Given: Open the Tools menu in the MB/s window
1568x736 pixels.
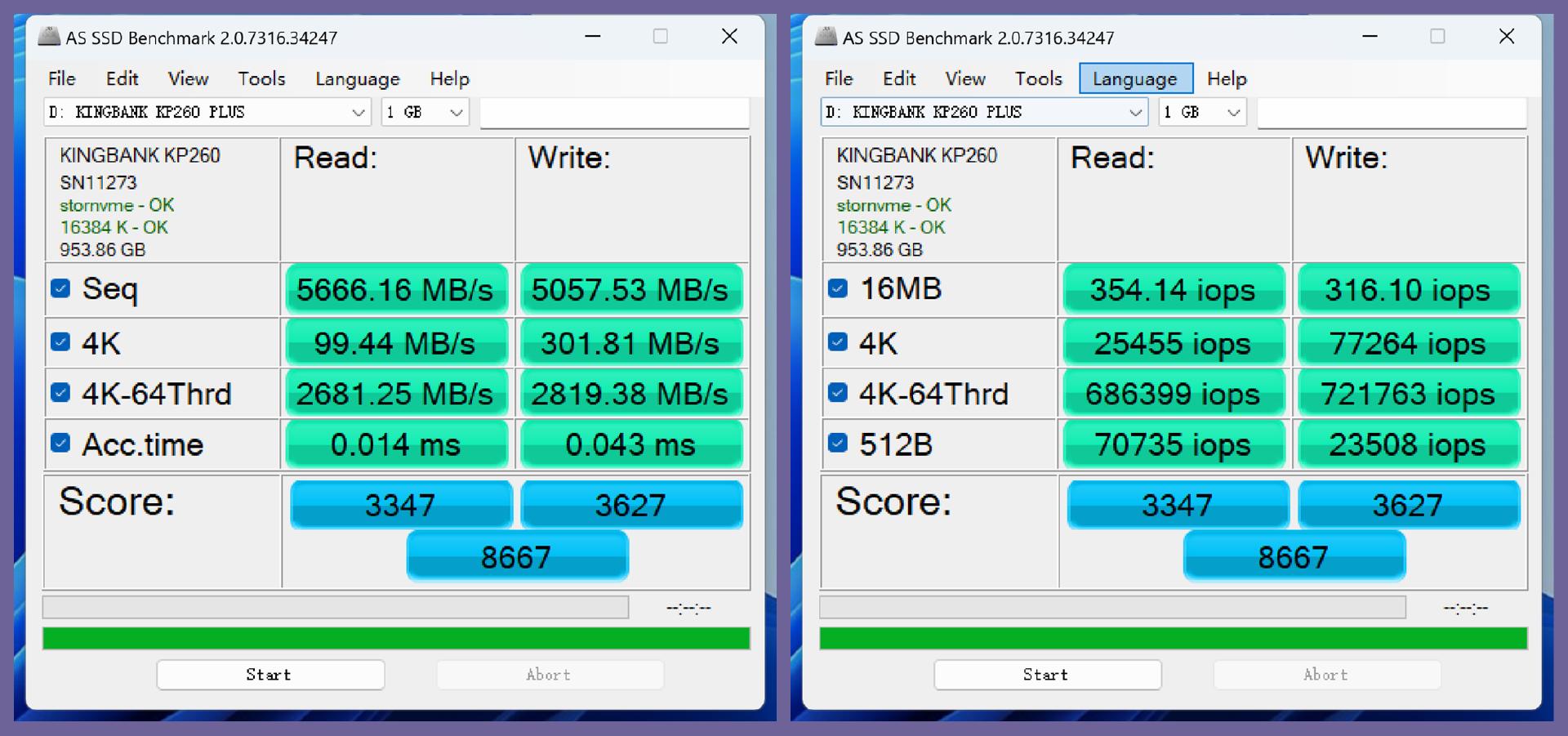Looking at the screenshot, I should (262, 78).
